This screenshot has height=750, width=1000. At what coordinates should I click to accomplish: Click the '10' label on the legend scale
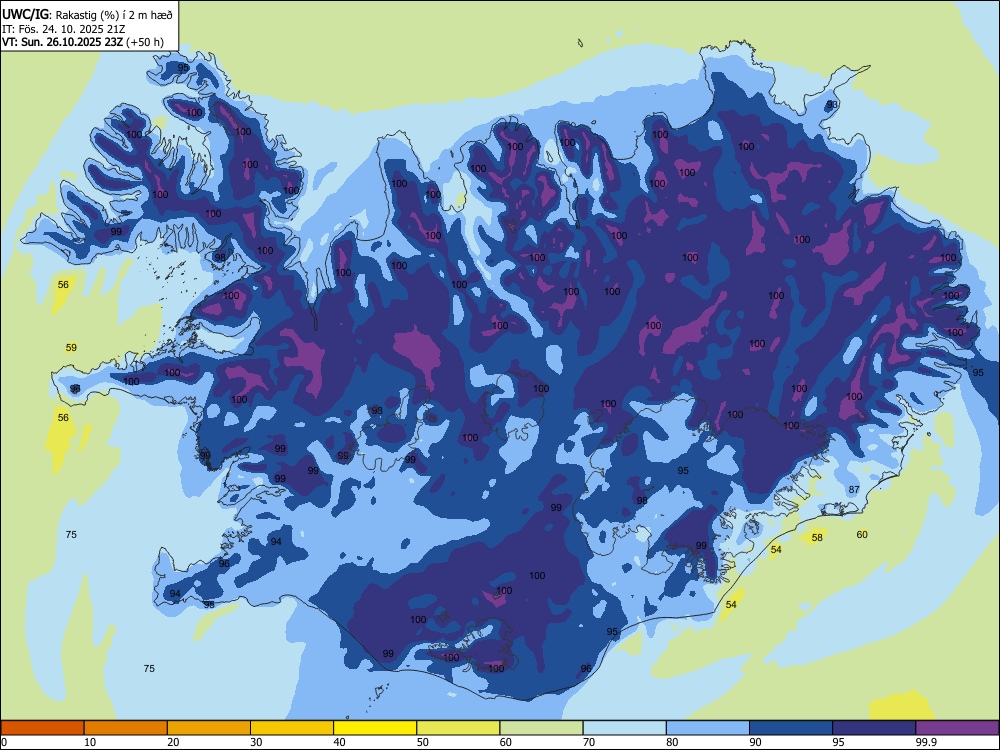coord(90,742)
